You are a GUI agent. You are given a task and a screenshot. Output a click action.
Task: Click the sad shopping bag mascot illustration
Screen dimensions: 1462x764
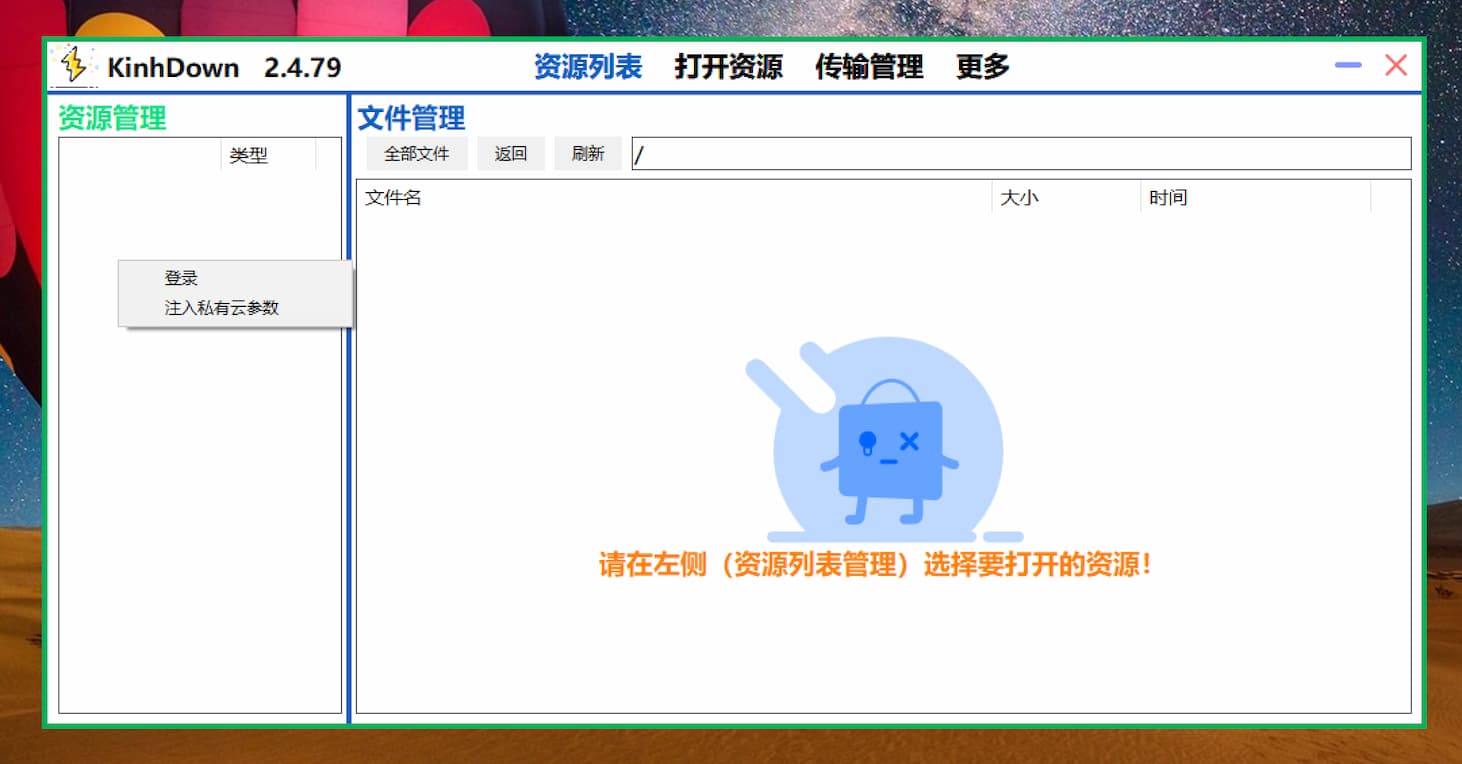coord(886,442)
